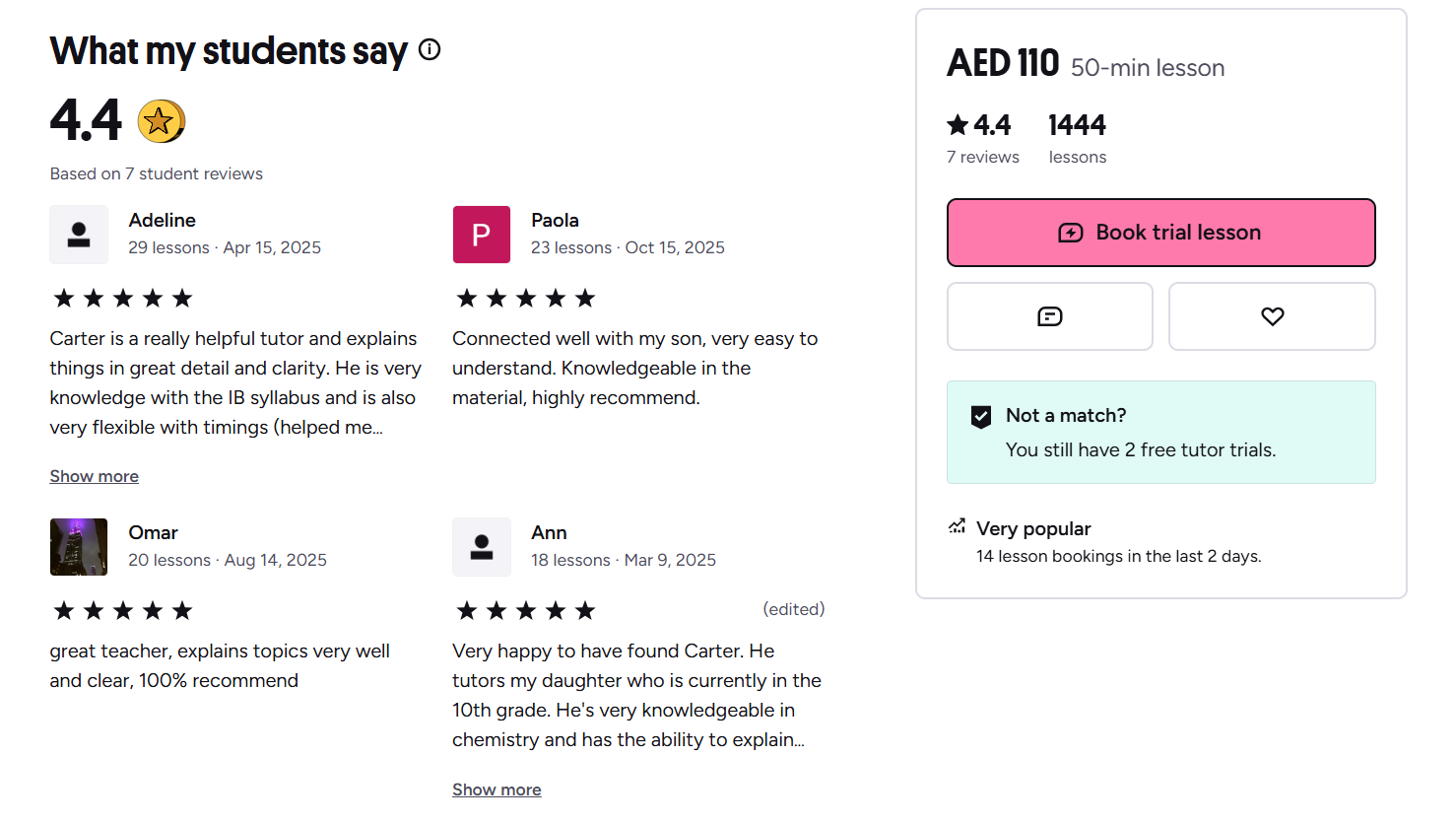Open the message tutor chat button
Viewport: 1456px width, 823px height.
1049,316
